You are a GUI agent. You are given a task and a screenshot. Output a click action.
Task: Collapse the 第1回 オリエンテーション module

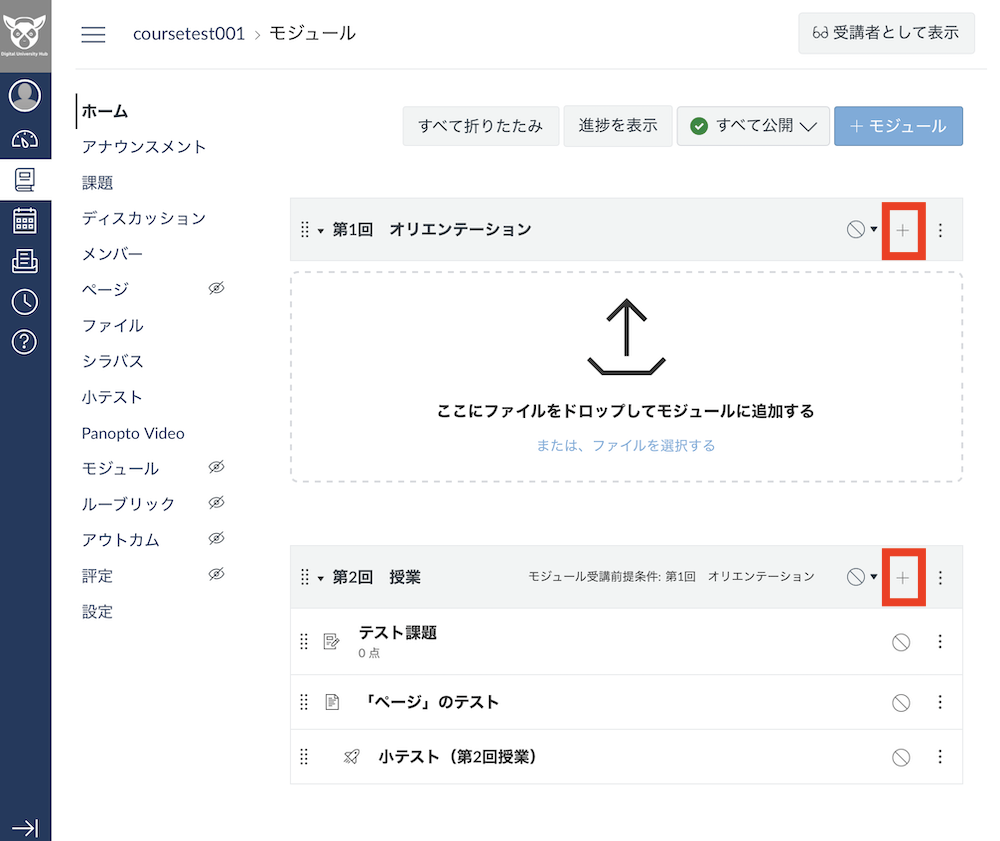[319, 230]
